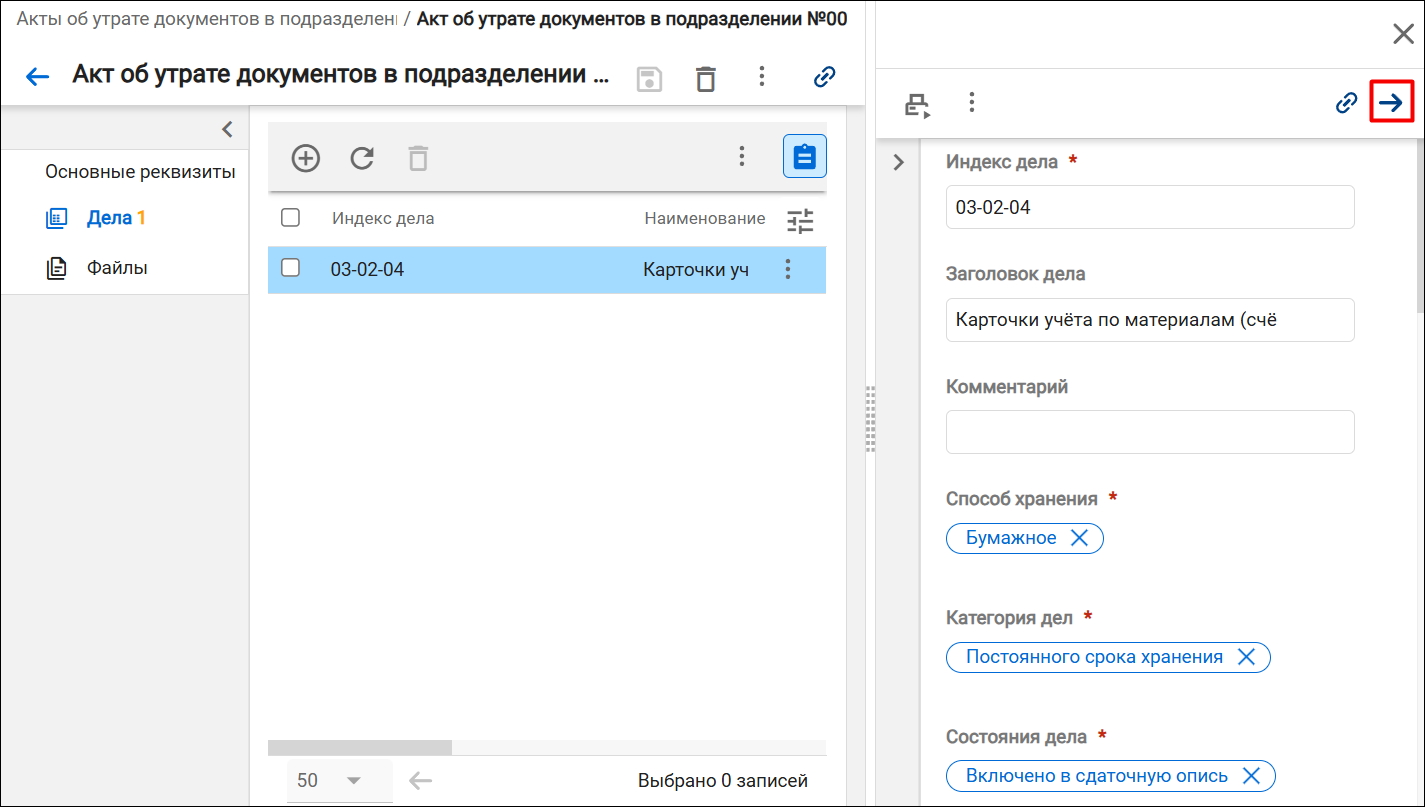Open column settings sliders icon
Image resolution: width=1425 pixels, height=807 pixels.
801,221
